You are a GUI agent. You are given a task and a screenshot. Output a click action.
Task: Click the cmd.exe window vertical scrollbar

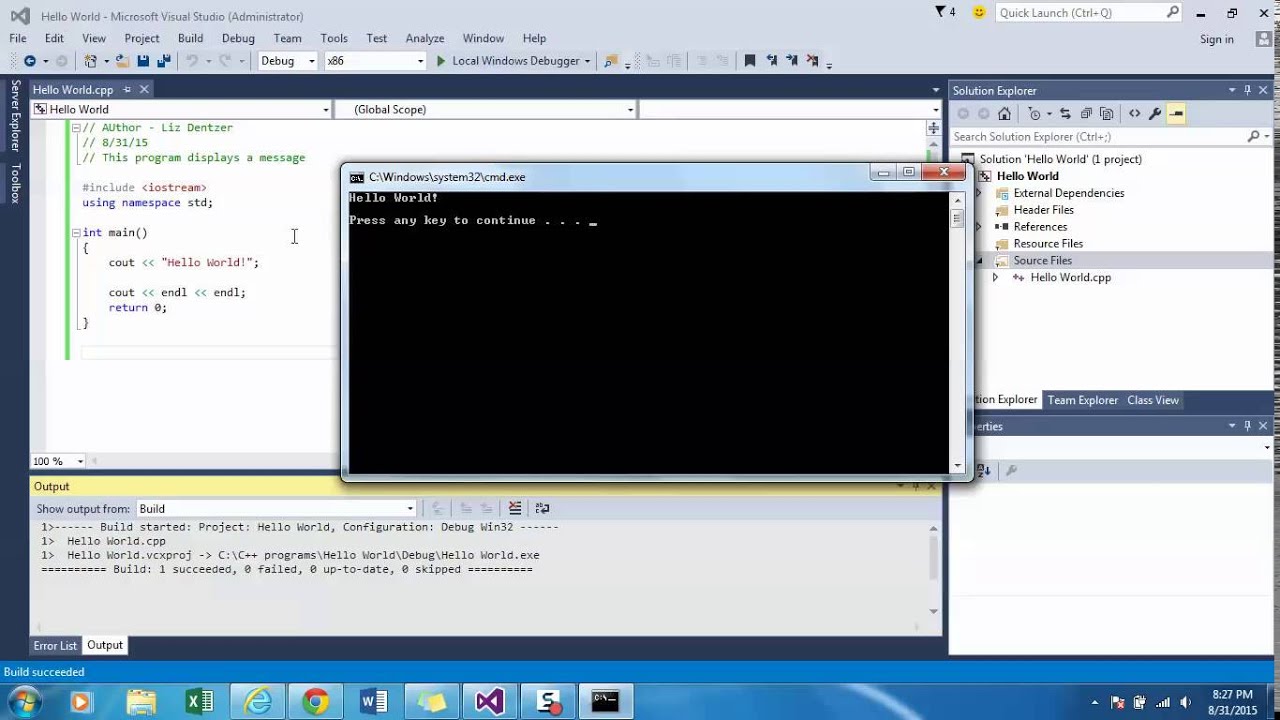957,332
